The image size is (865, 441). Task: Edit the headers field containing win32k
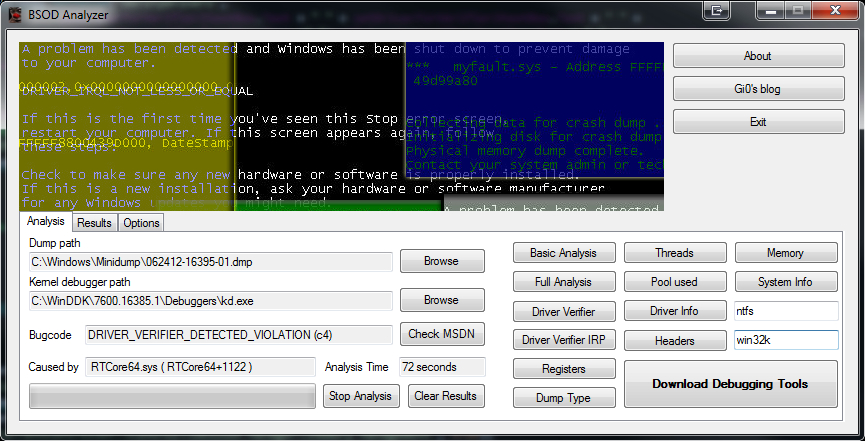786,340
